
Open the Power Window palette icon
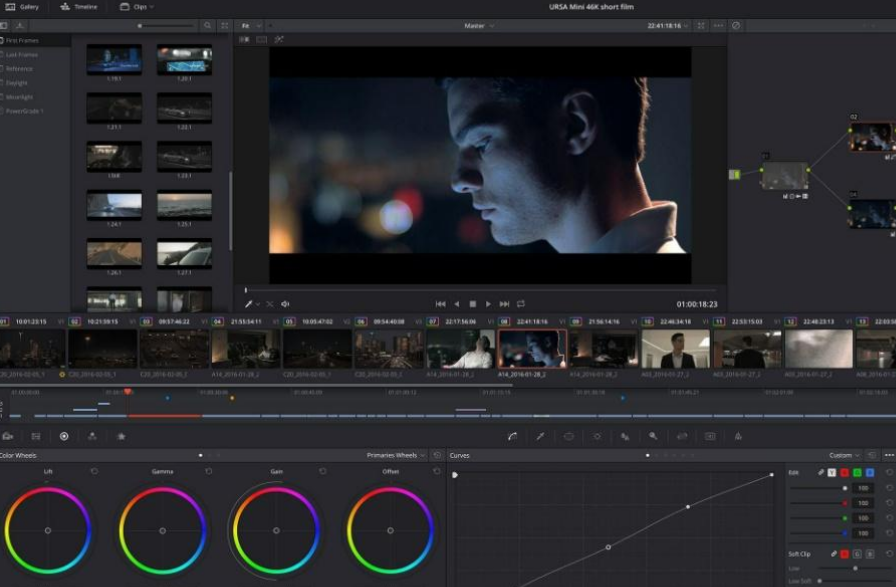point(569,436)
